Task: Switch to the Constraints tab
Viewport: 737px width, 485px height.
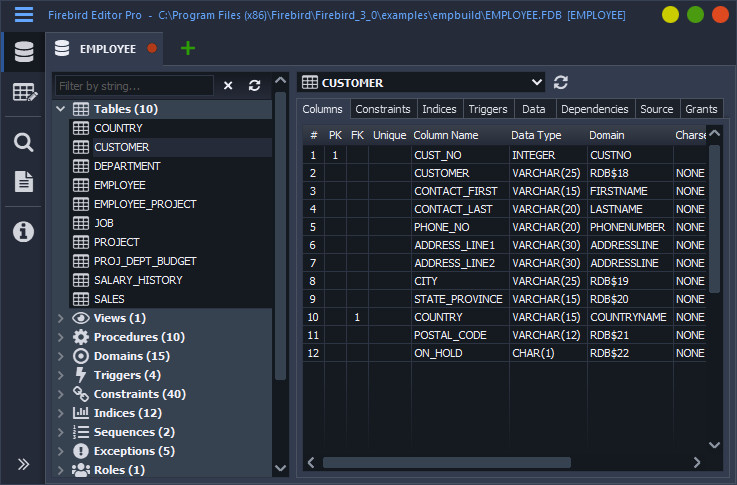Action: [x=383, y=109]
